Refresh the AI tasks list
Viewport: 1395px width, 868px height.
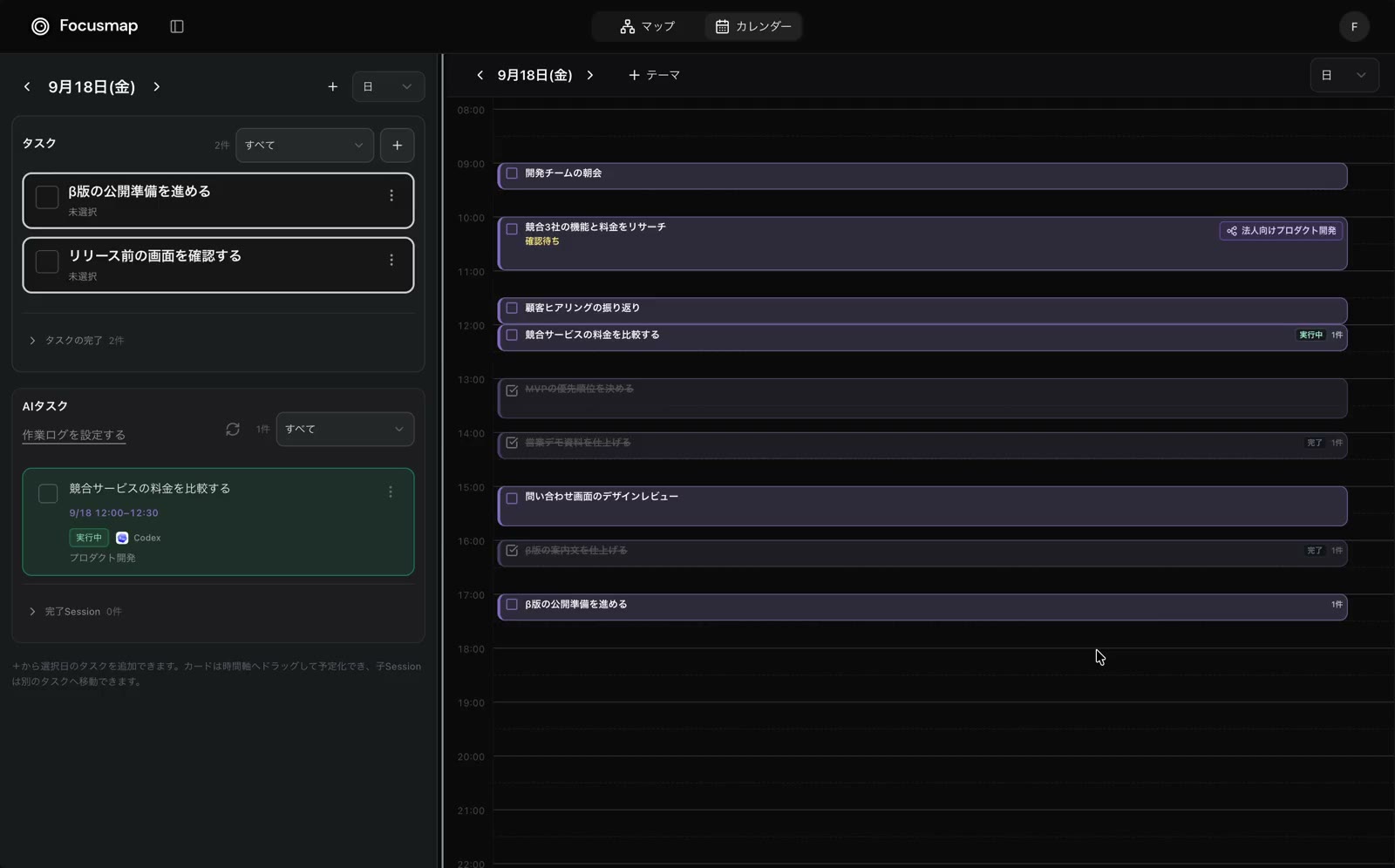[233, 429]
